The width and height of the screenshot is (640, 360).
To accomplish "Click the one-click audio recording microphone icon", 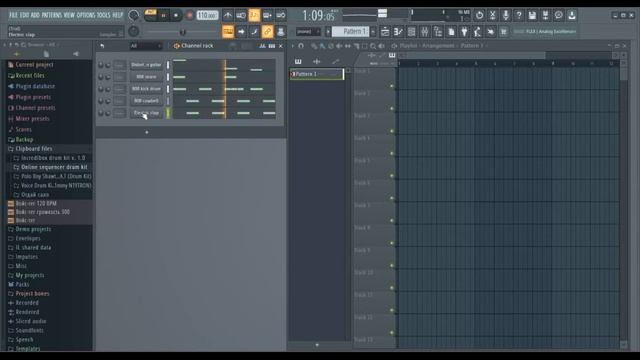I will click(x=506, y=16).
